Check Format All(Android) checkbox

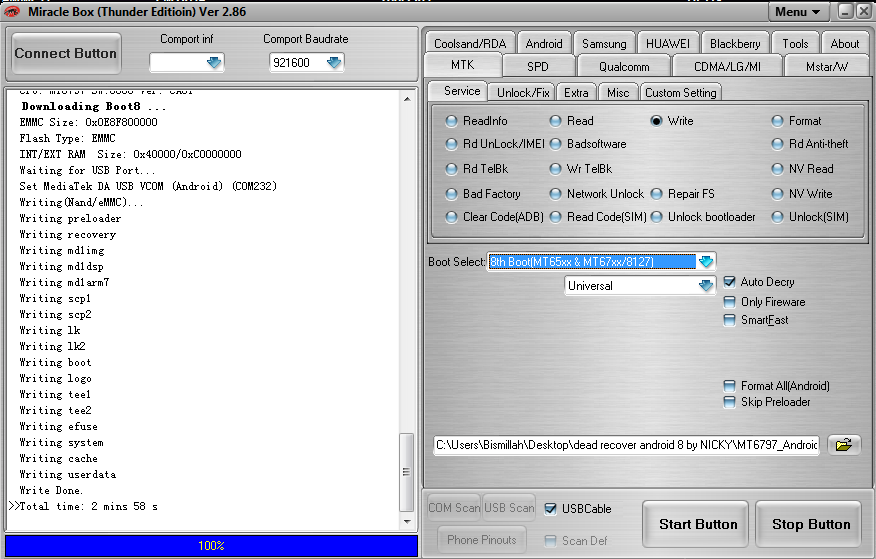coord(729,386)
